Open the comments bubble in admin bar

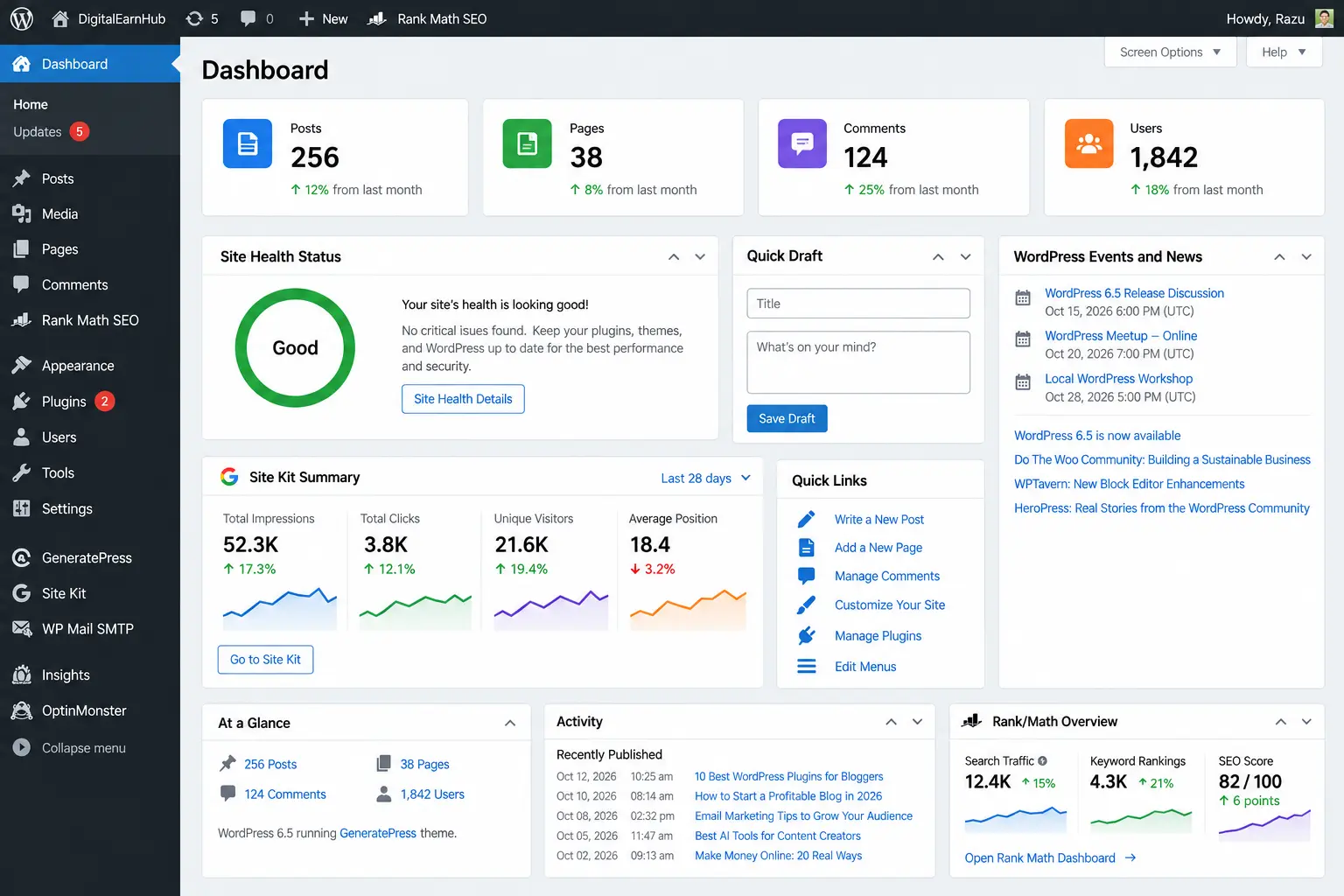(x=248, y=18)
